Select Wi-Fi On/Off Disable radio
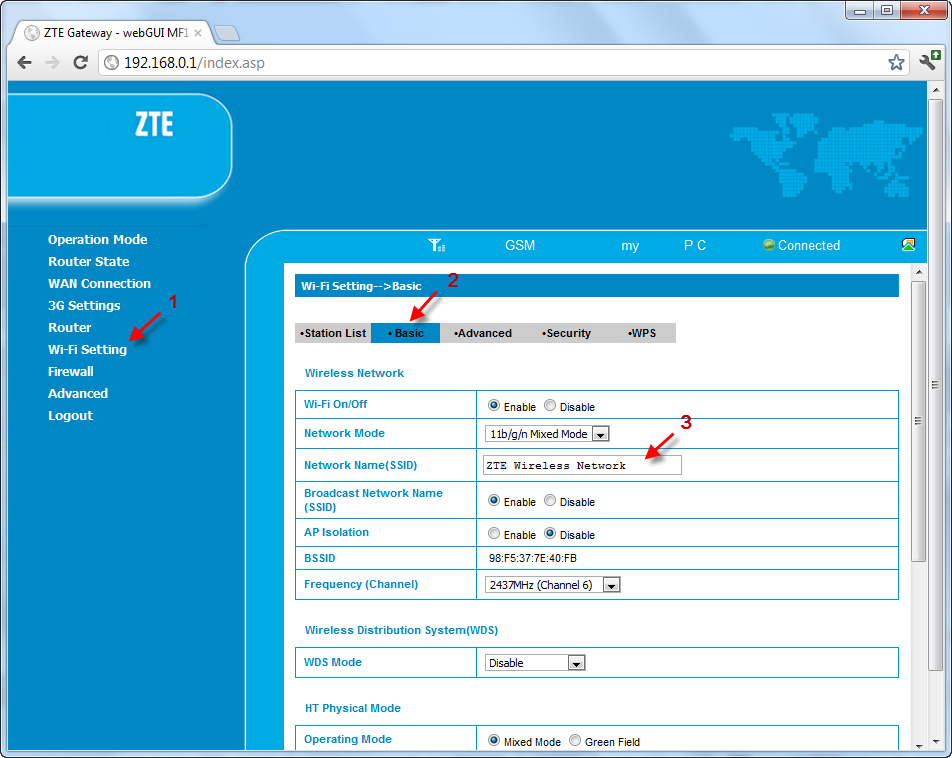This screenshot has width=952, height=758. tap(549, 406)
